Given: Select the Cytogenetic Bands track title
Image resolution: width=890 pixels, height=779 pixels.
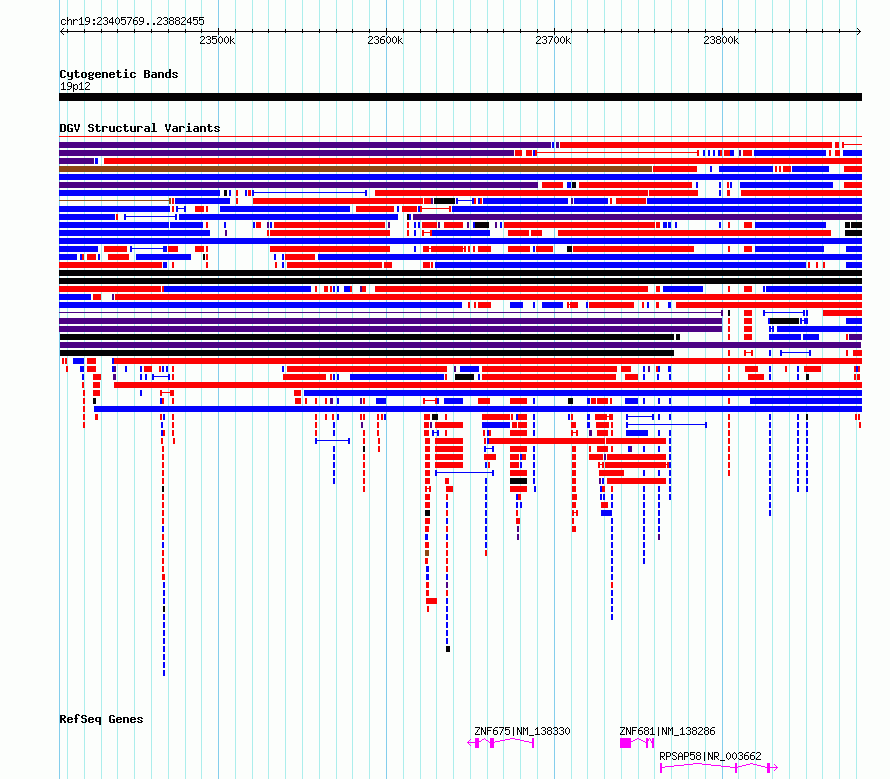Looking at the screenshot, I should coord(119,74).
